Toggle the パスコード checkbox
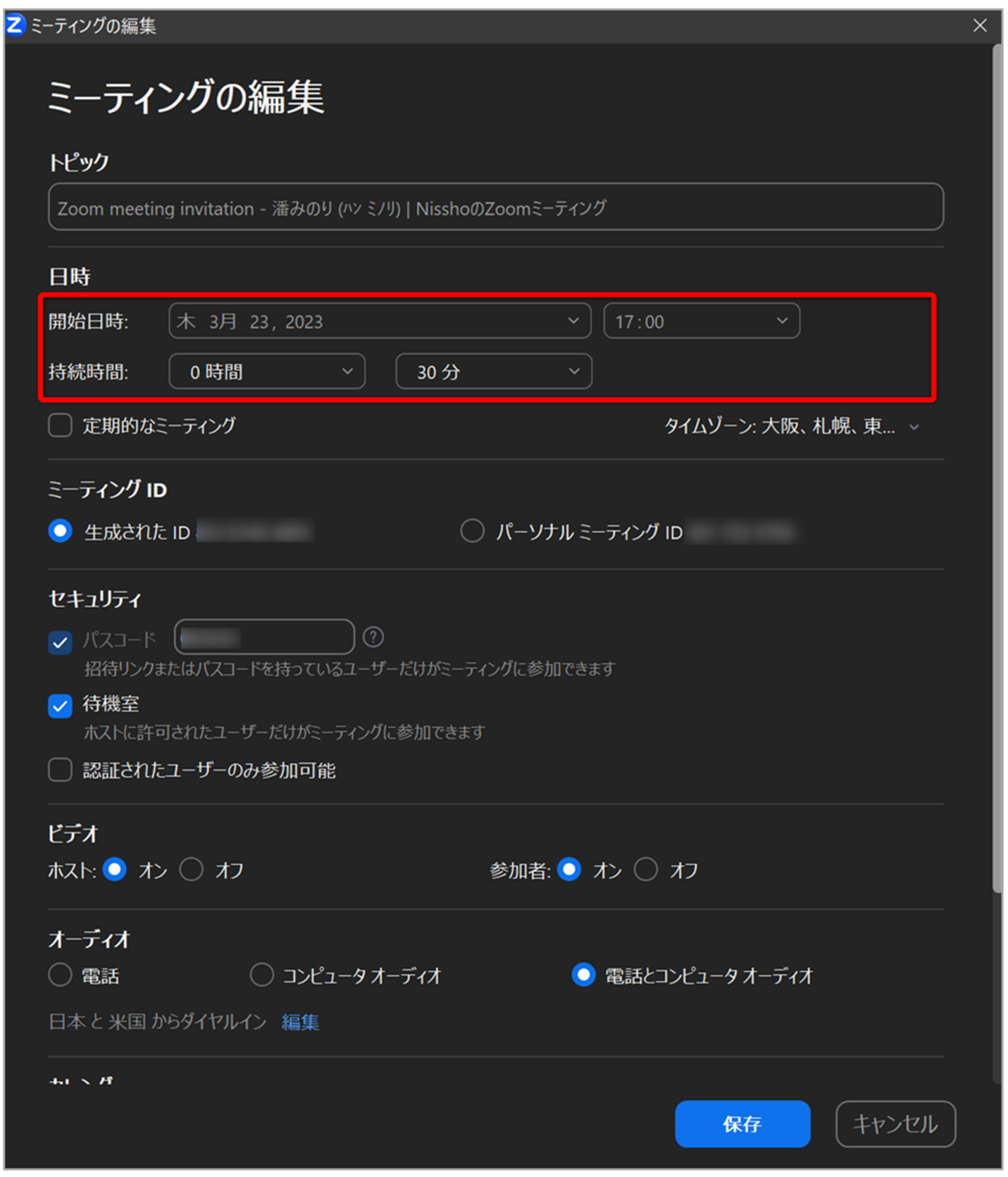This screenshot has width=1008, height=1177. 61,642
